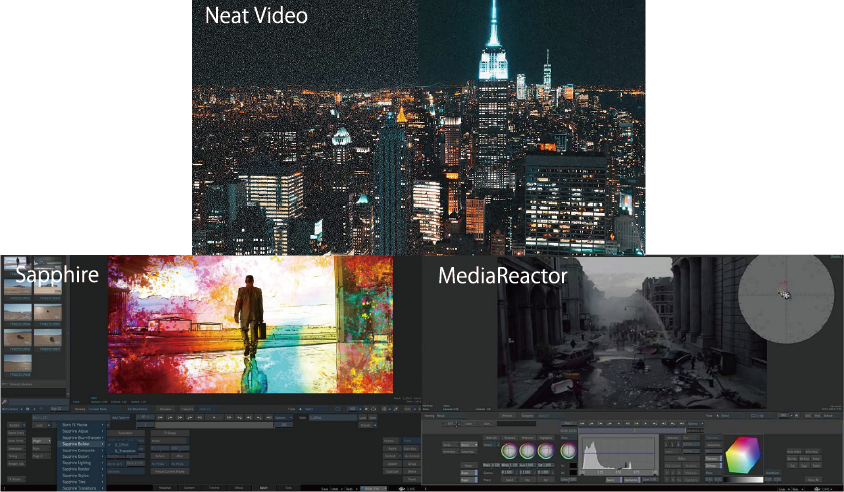Expand the Sapphire Render submenu arrow
This screenshot has height=492, width=844.
coord(102,469)
